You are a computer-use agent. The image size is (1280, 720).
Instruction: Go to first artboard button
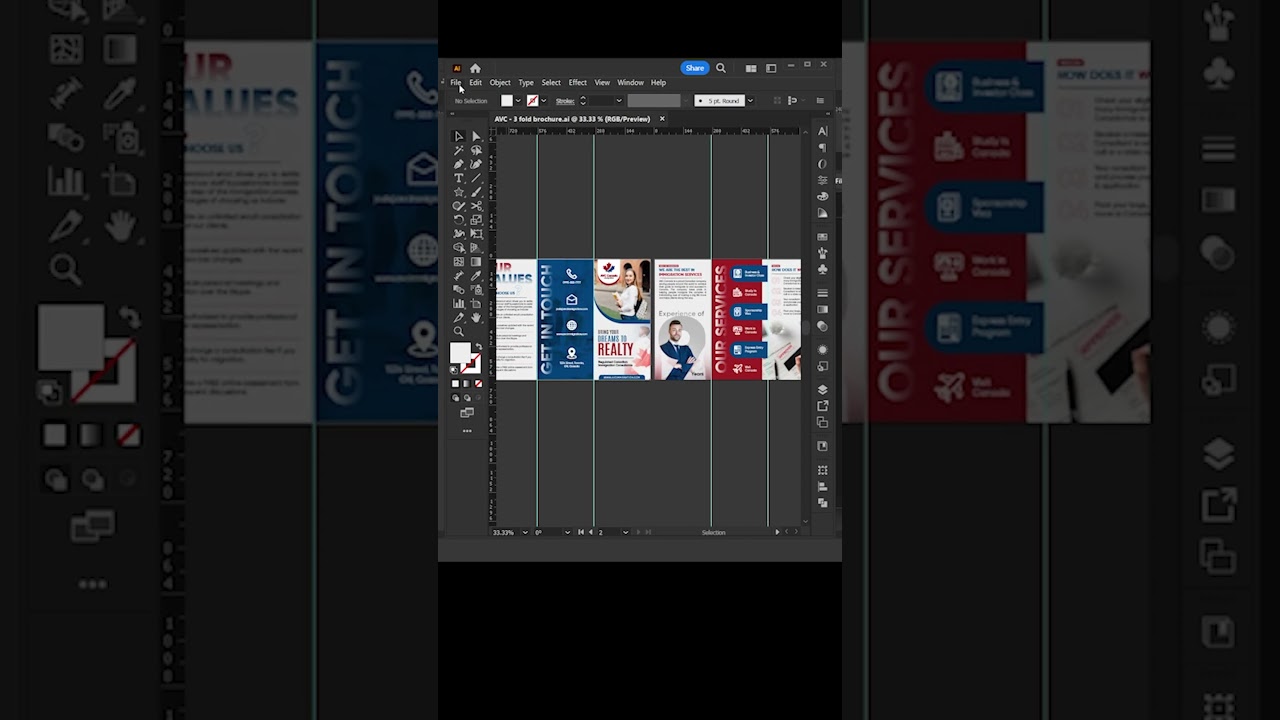[x=581, y=532]
